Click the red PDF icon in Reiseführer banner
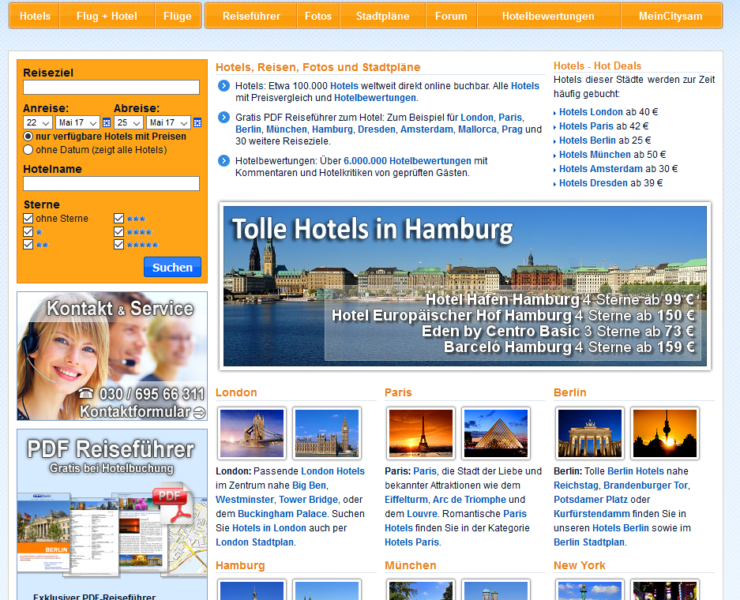This screenshot has width=740, height=600. pyautogui.click(x=172, y=503)
